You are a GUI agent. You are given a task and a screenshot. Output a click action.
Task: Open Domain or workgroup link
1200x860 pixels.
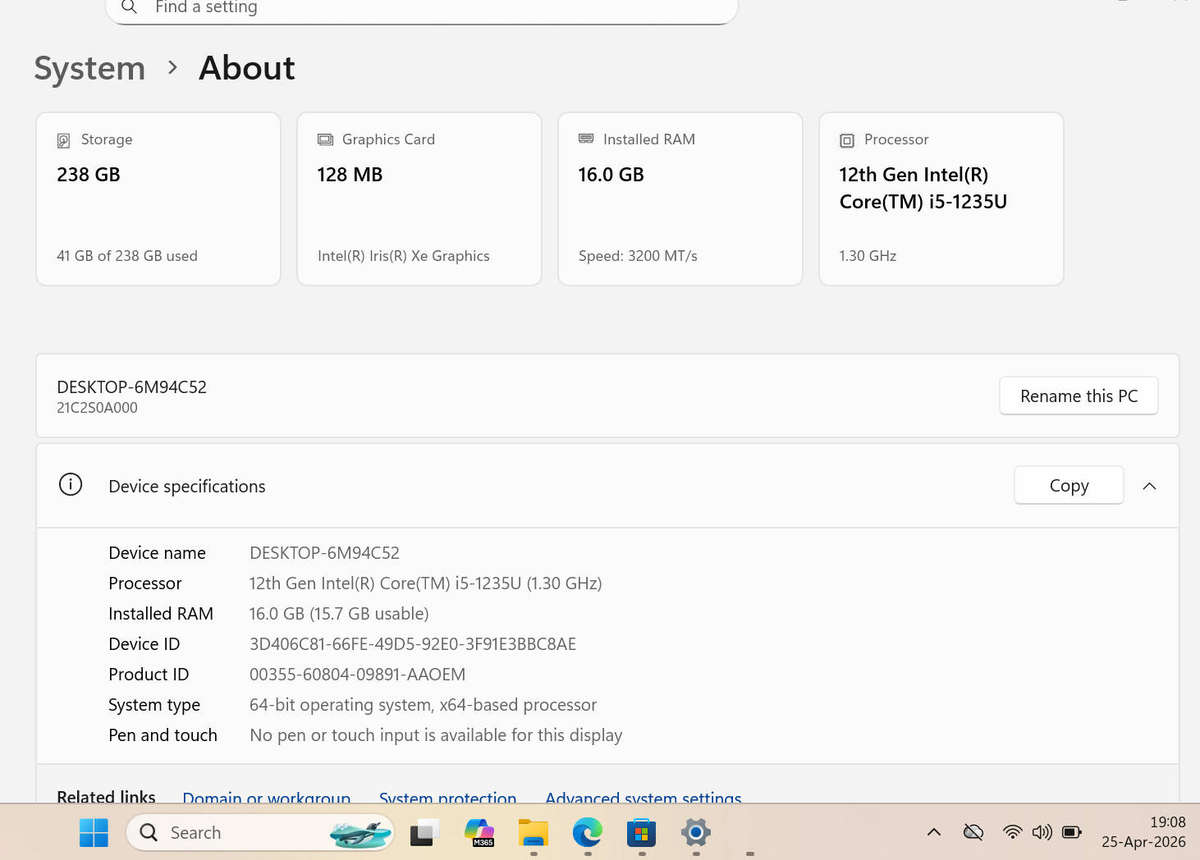[x=266, y=797]
